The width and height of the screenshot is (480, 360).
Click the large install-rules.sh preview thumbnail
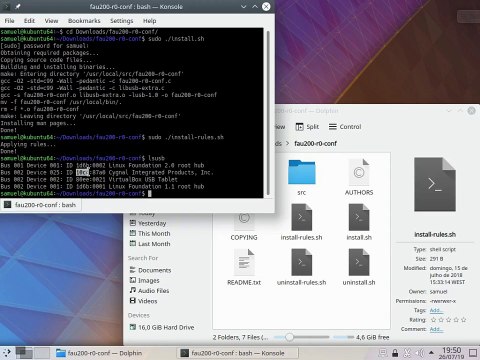(x=435, y=184)
